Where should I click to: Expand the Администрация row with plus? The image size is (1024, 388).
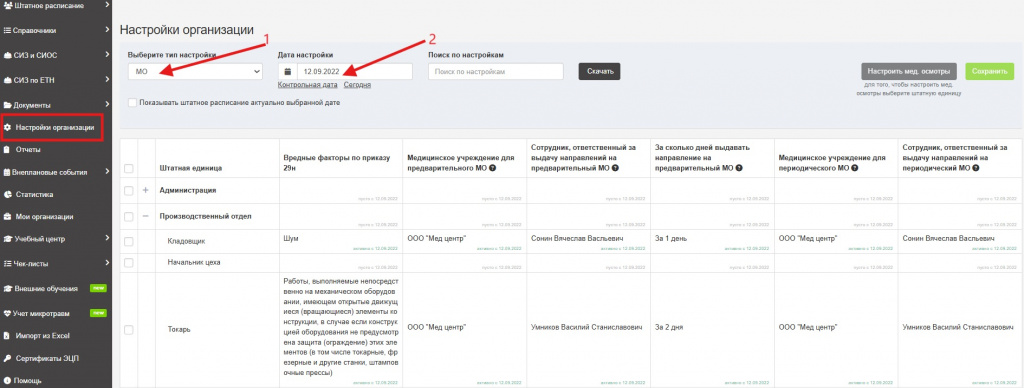[x=146, y=190]
